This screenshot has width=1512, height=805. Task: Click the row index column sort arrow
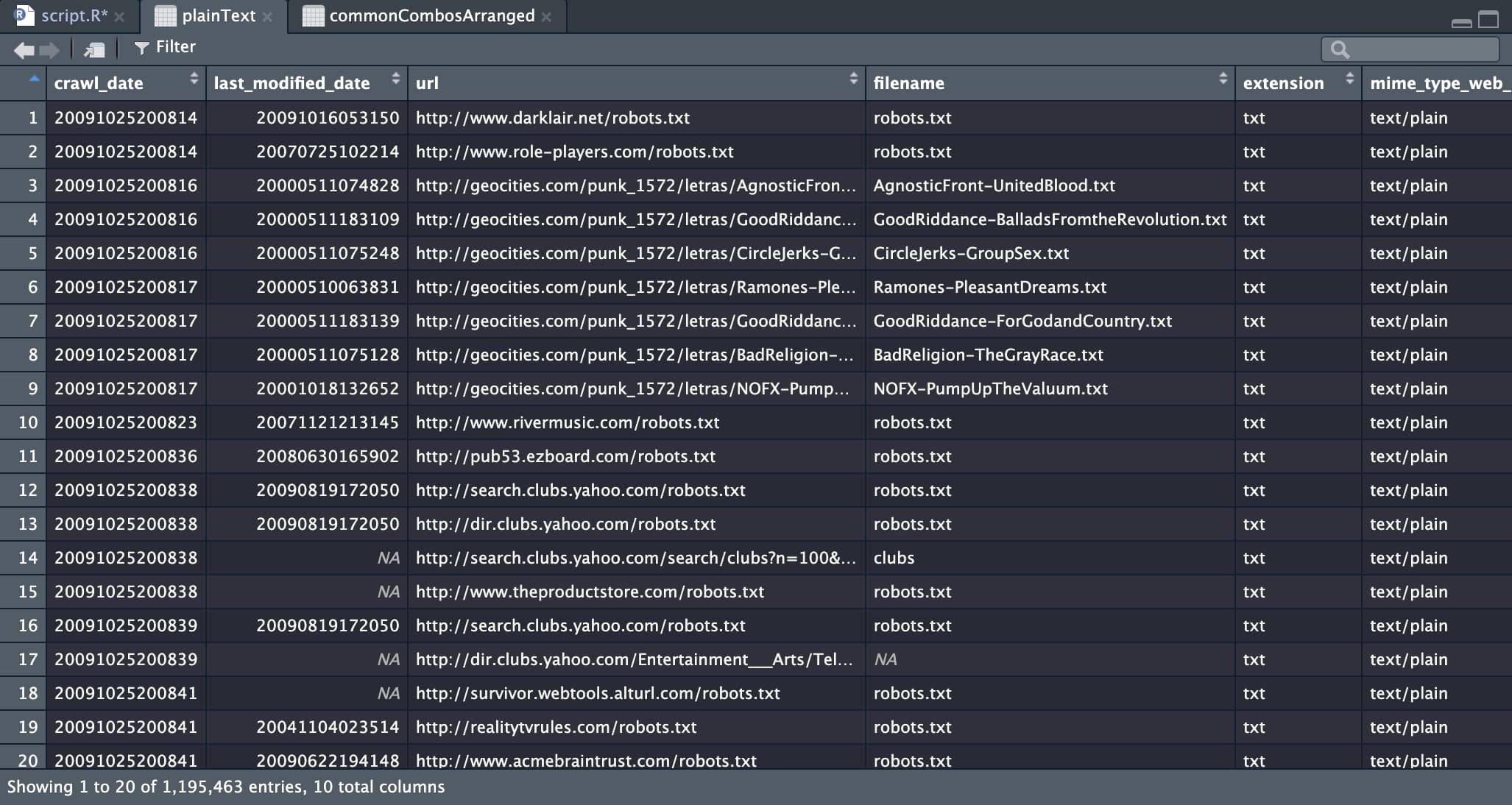(34, 78)
